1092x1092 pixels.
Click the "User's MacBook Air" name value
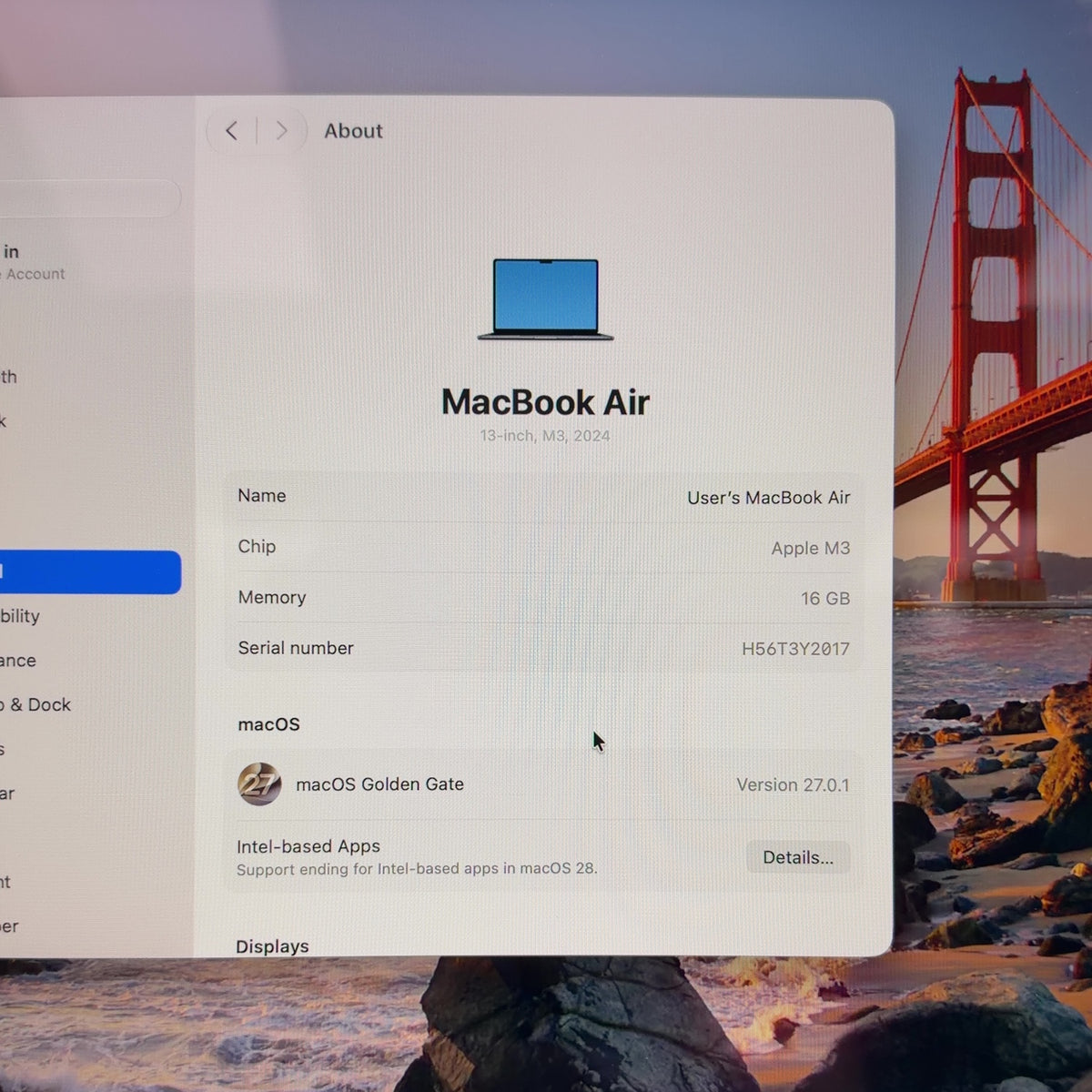[769, 498]
